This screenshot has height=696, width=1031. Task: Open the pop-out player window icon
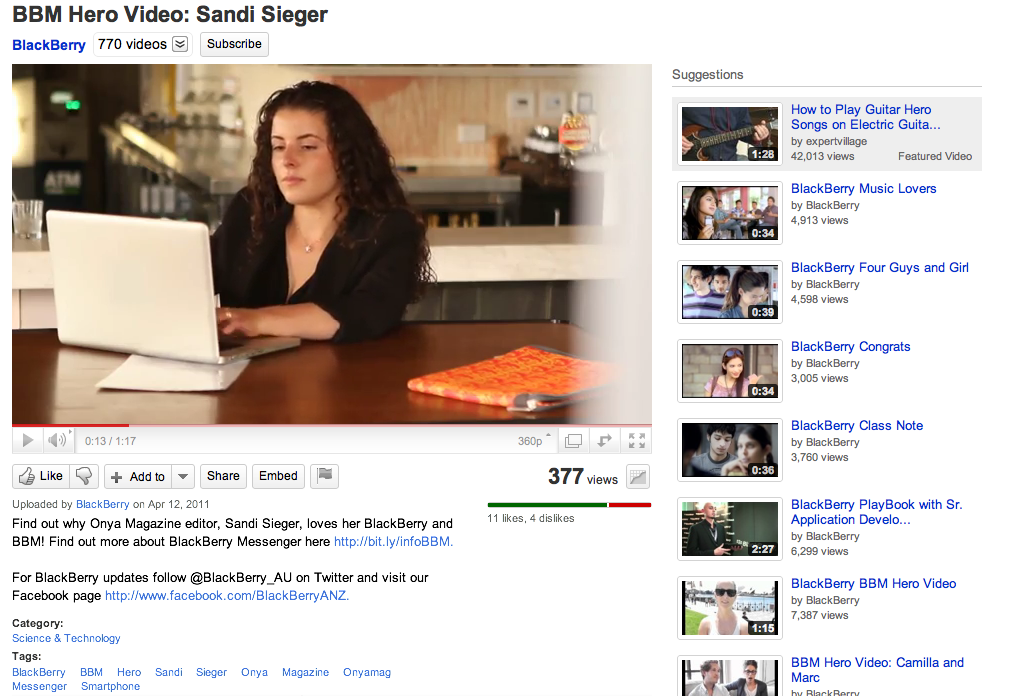573,441
